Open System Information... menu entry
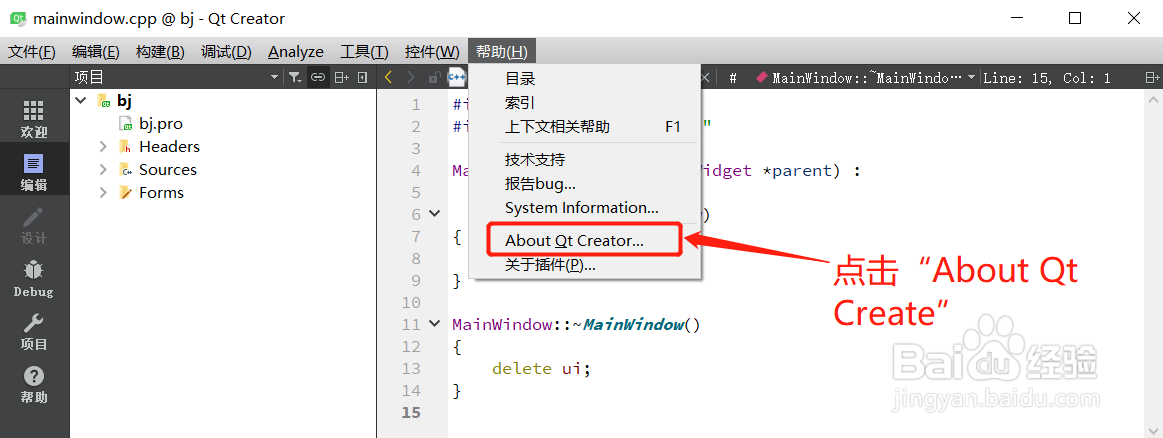Image resolution: width=1163 pixels, height=438 pixels. coord(584,208)
